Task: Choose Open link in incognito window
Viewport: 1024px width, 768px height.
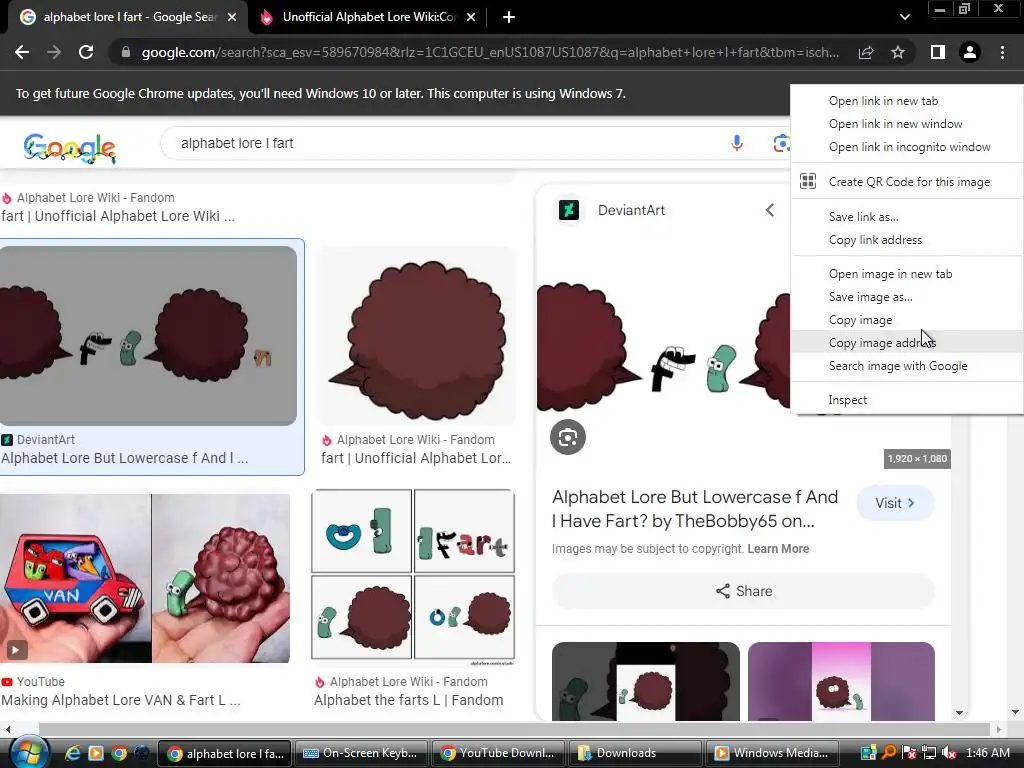Action: point(907,147)
